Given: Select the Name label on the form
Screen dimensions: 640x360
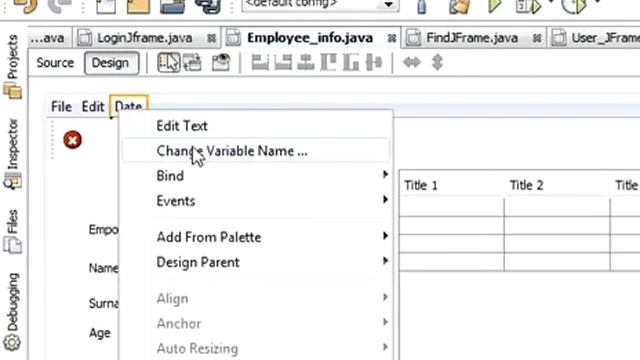Looking at the screenshot, I should [103, 268].
